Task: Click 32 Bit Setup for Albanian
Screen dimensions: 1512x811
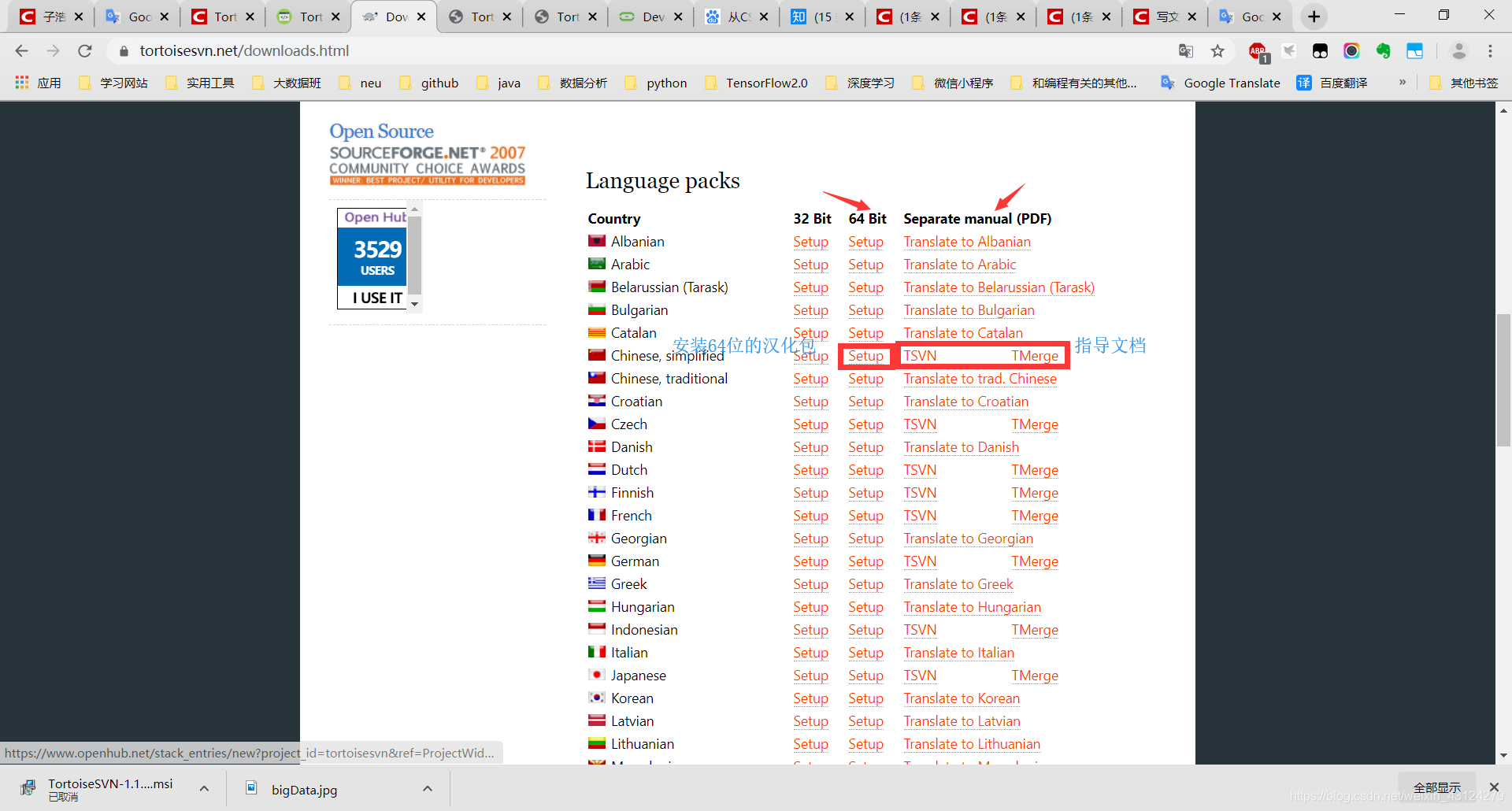Action: pyautogui.click(x=810, y=242)
